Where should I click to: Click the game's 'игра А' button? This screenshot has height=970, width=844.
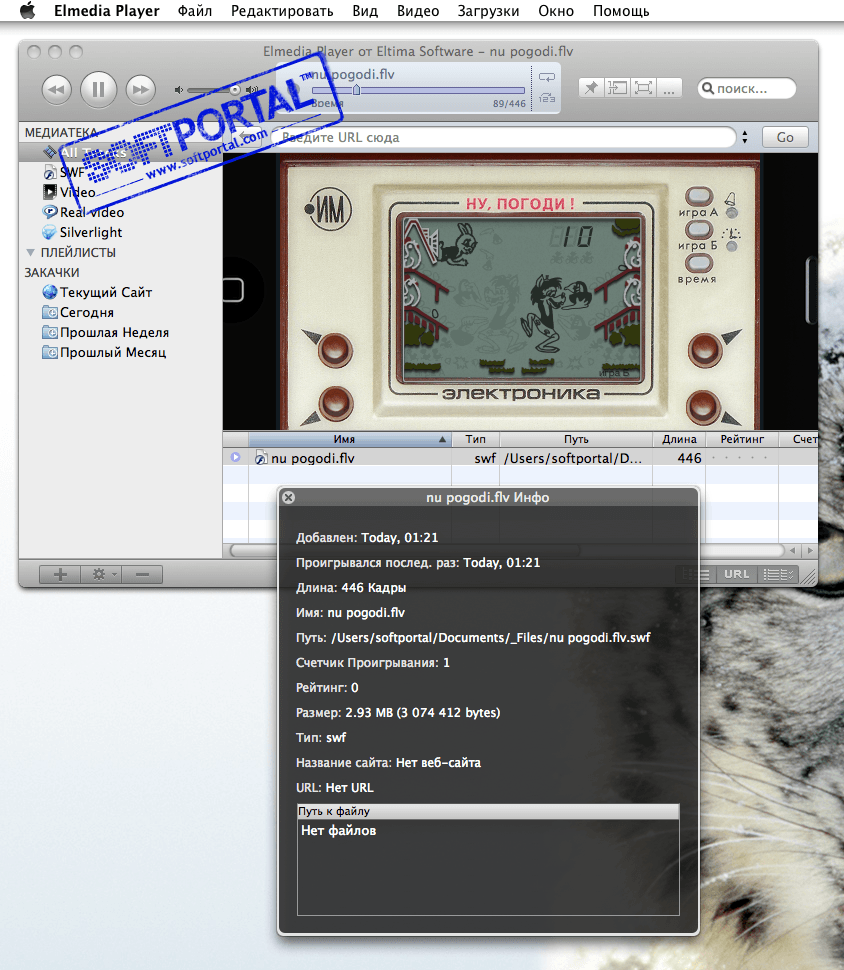point(699,196)
